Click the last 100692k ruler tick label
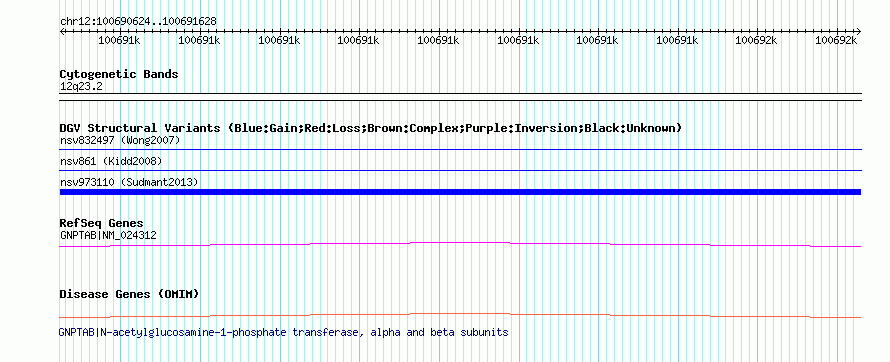The height and width of the screenshot is (362, 890). (x=836, y=40)
